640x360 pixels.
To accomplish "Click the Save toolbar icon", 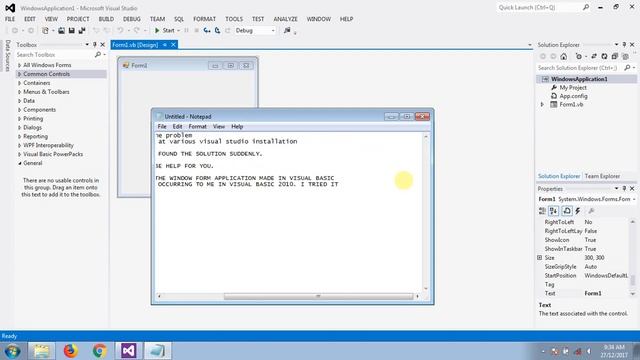I will 71,31.
